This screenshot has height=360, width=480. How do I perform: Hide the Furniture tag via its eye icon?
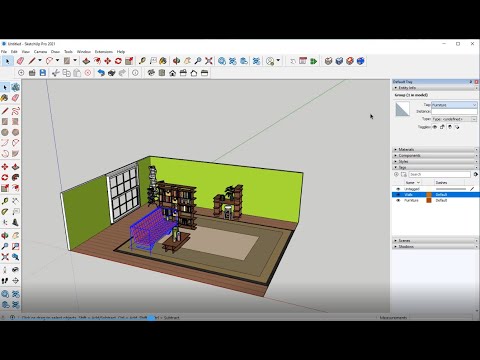pos(398,200)
